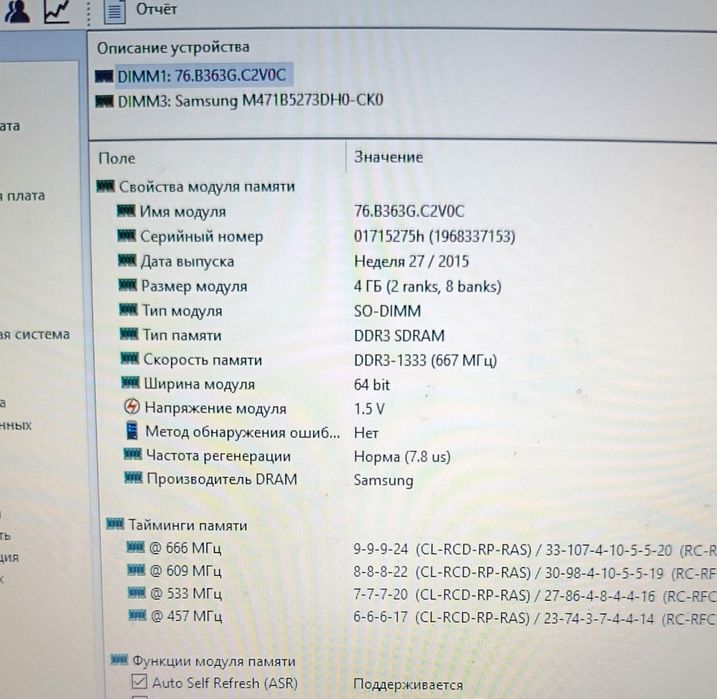Select DIMM3: Samsung M471B5273DH0-CK0 device
The width and height of the screenshot is (717, 699).
[x=251, y=101]
